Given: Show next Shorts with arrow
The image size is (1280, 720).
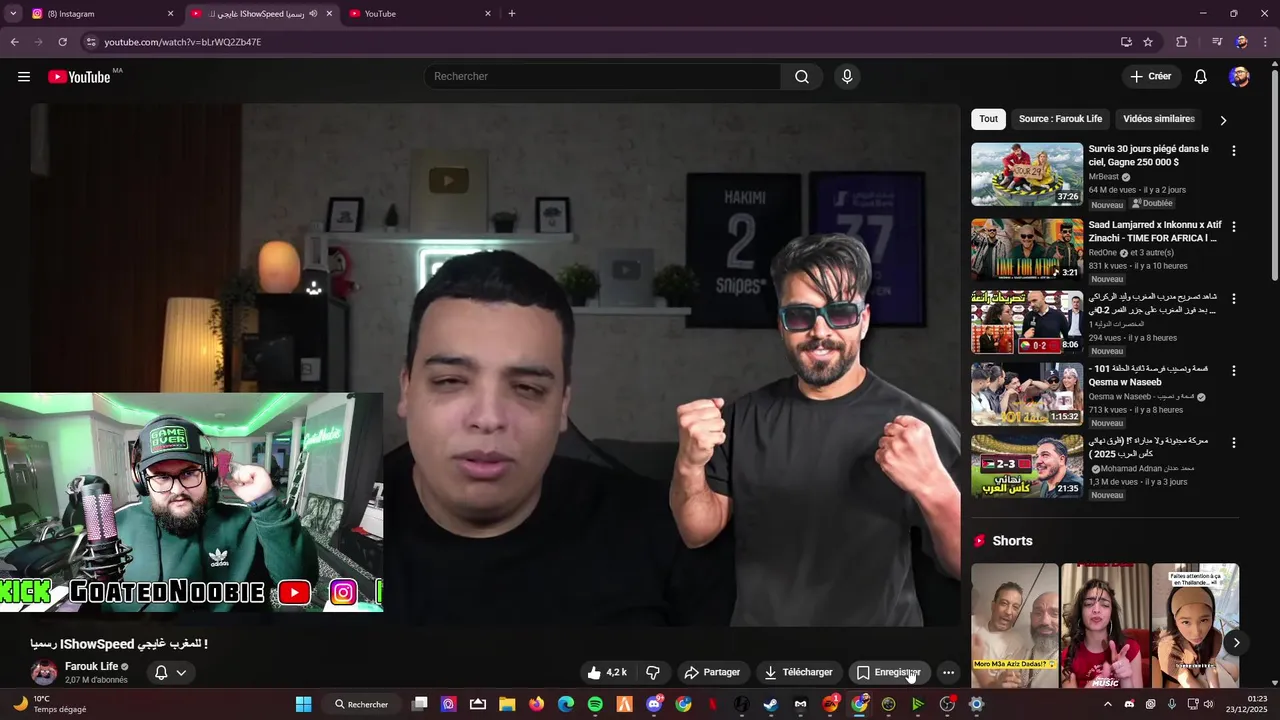Looking at the screenshot, I should 1236,643.
